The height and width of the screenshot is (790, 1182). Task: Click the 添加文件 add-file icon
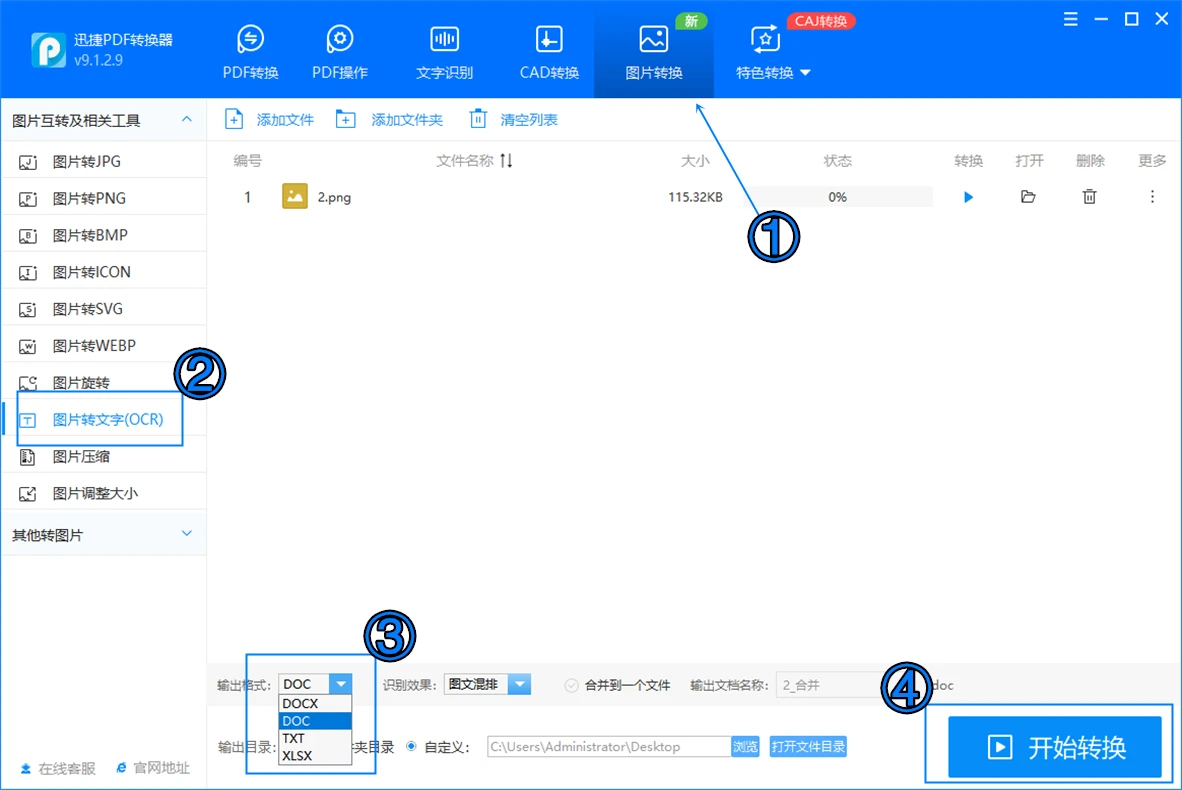pos(234,119)
